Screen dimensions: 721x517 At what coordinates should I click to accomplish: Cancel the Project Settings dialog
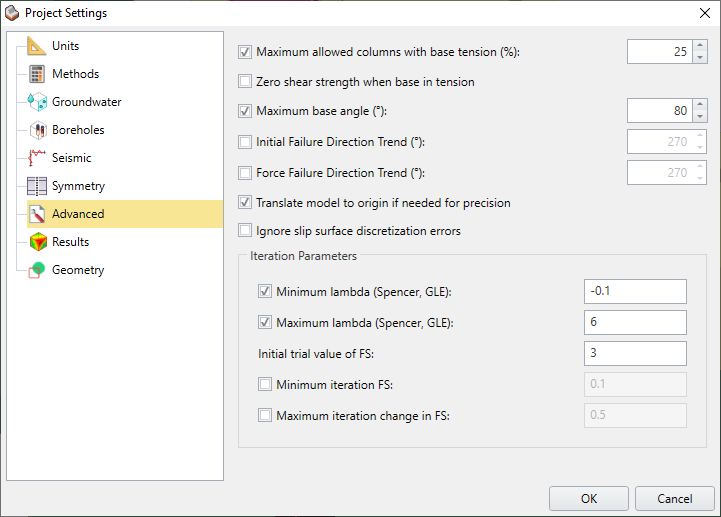coord(674,499)
